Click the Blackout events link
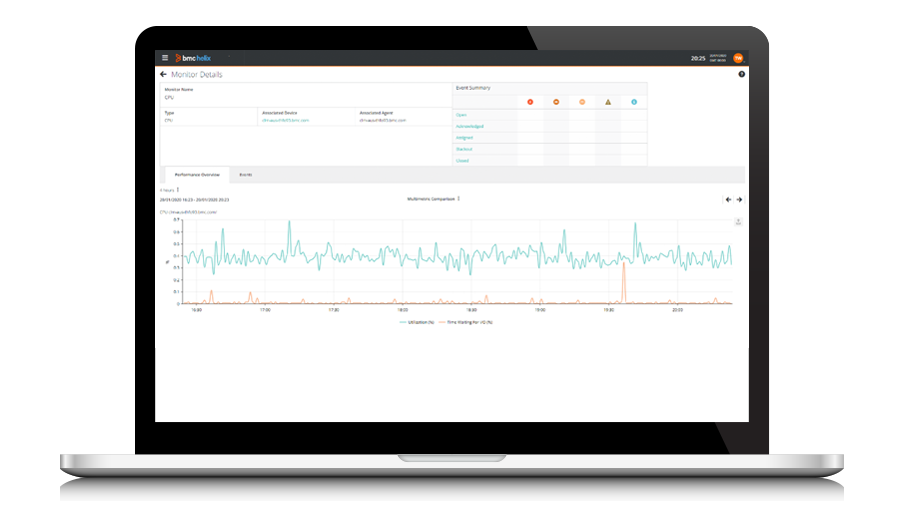This screenshot has height=516, width=900. coord(464,149)
